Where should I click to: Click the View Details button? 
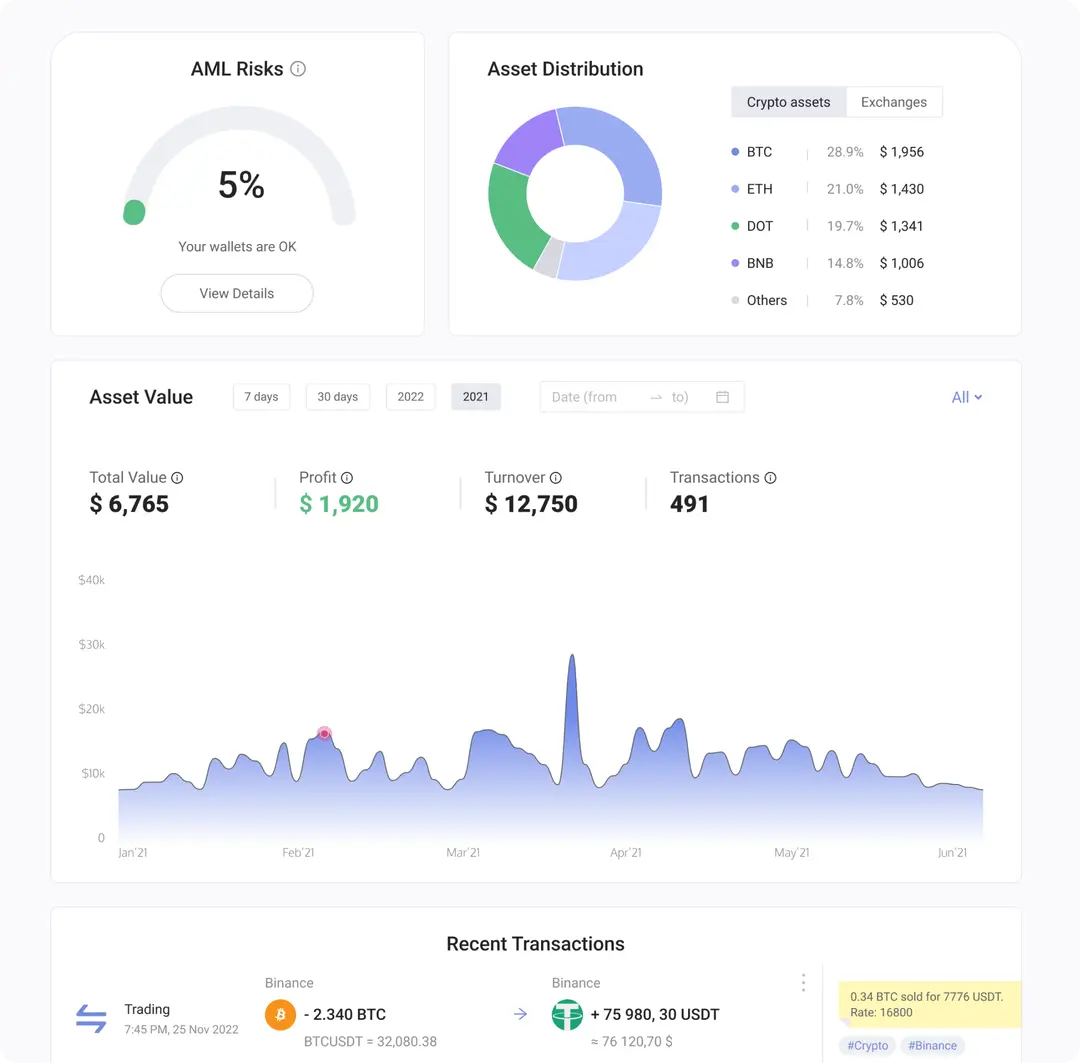point(237,293)
